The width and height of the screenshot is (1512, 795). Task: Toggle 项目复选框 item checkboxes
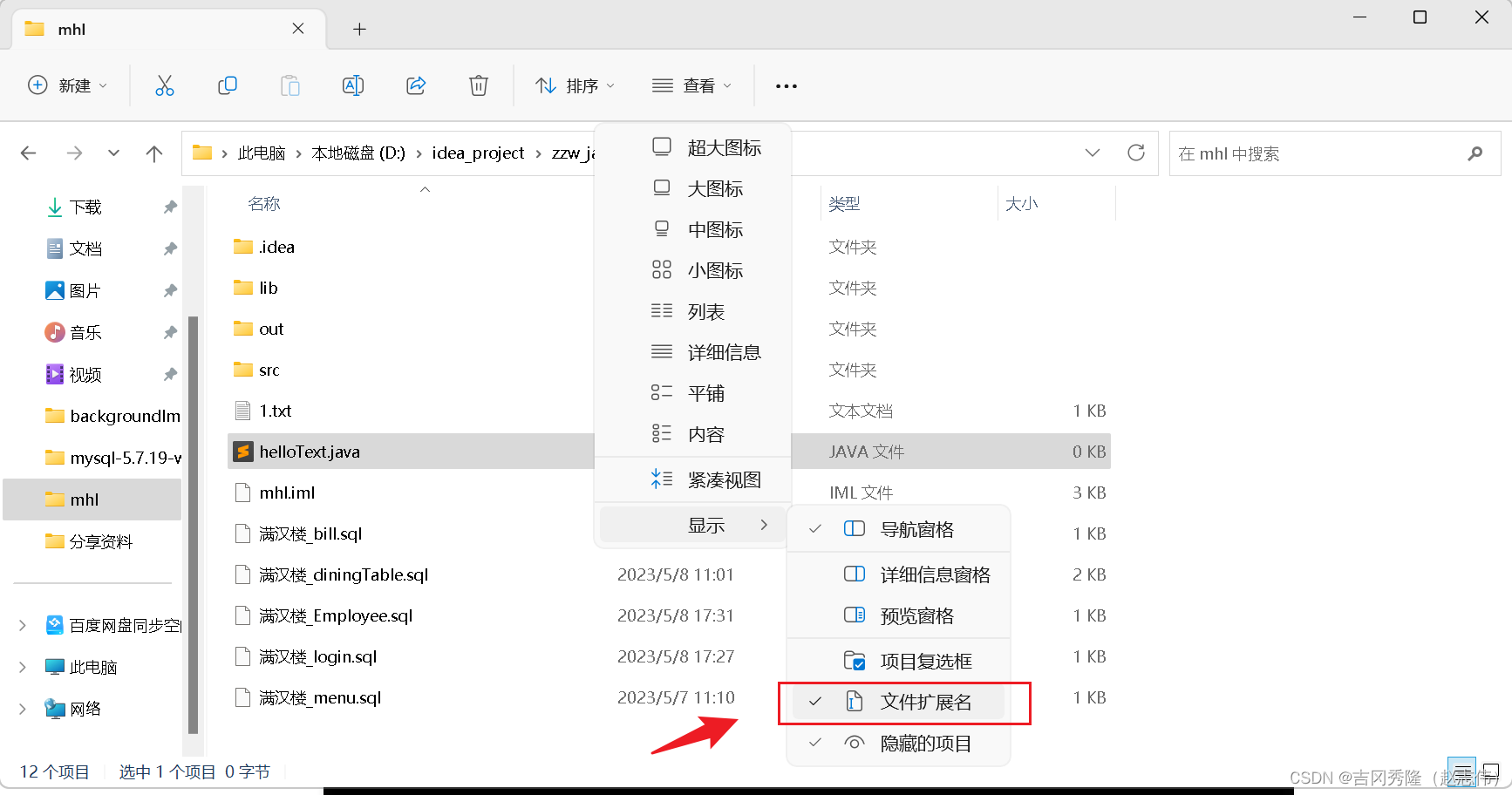tap(899, 661)
